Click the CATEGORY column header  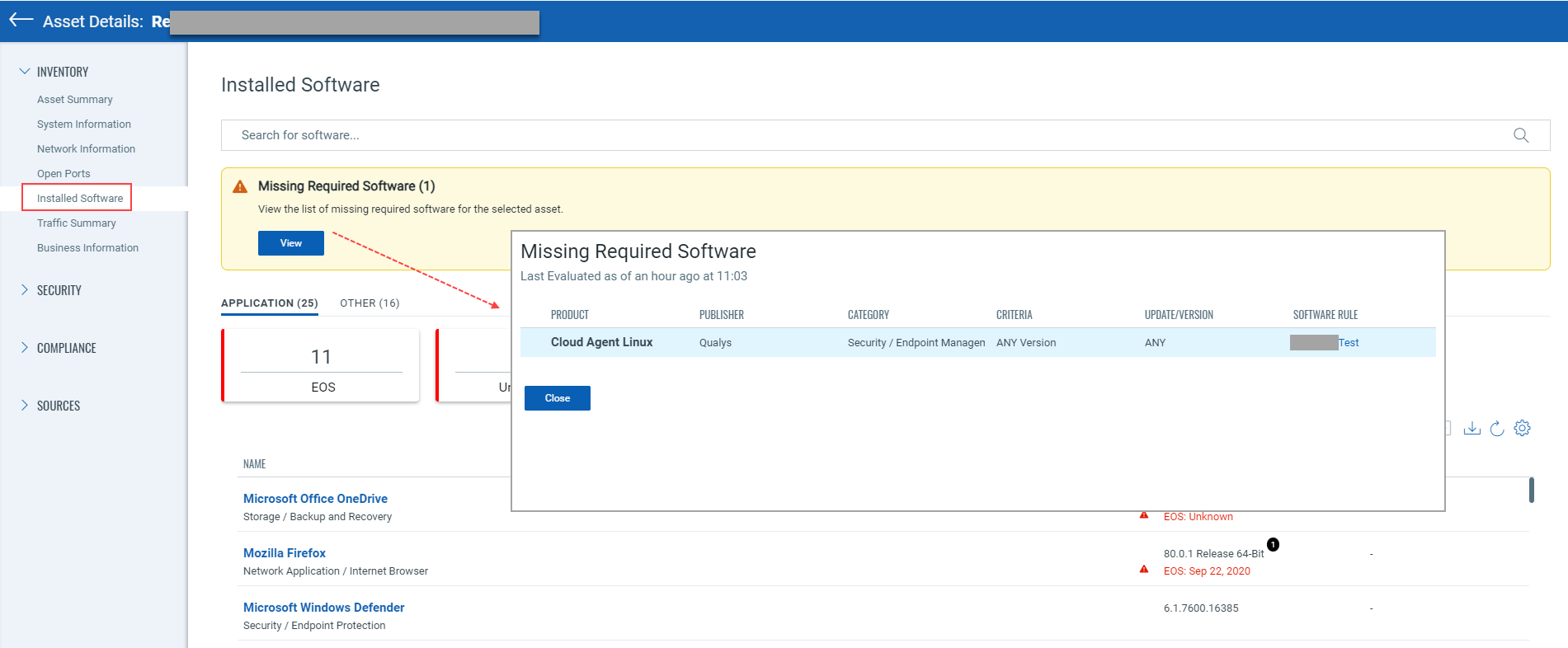[x=869, y=315]
